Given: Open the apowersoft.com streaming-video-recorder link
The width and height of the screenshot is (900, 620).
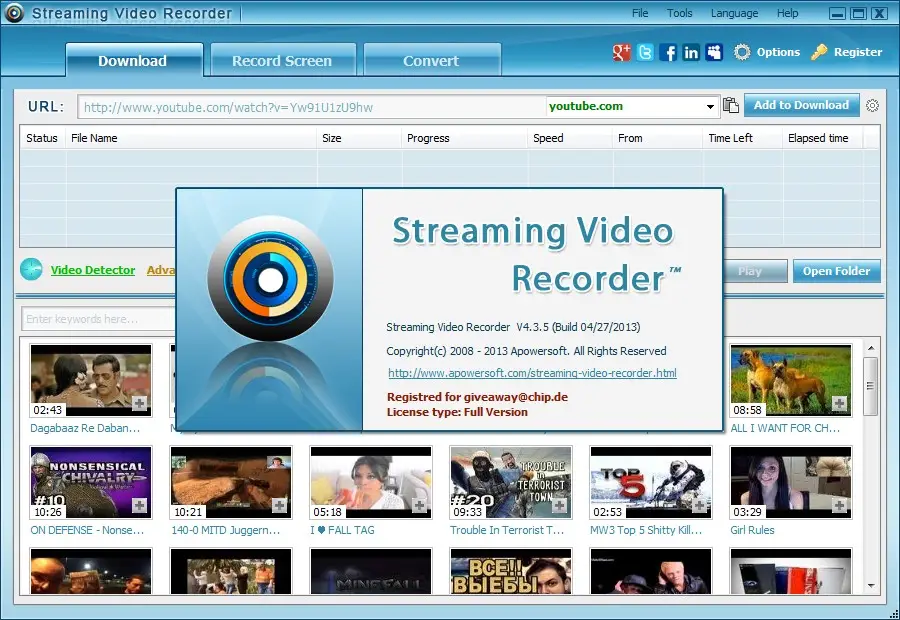Looking at the screenshot, I should [532, 373].
